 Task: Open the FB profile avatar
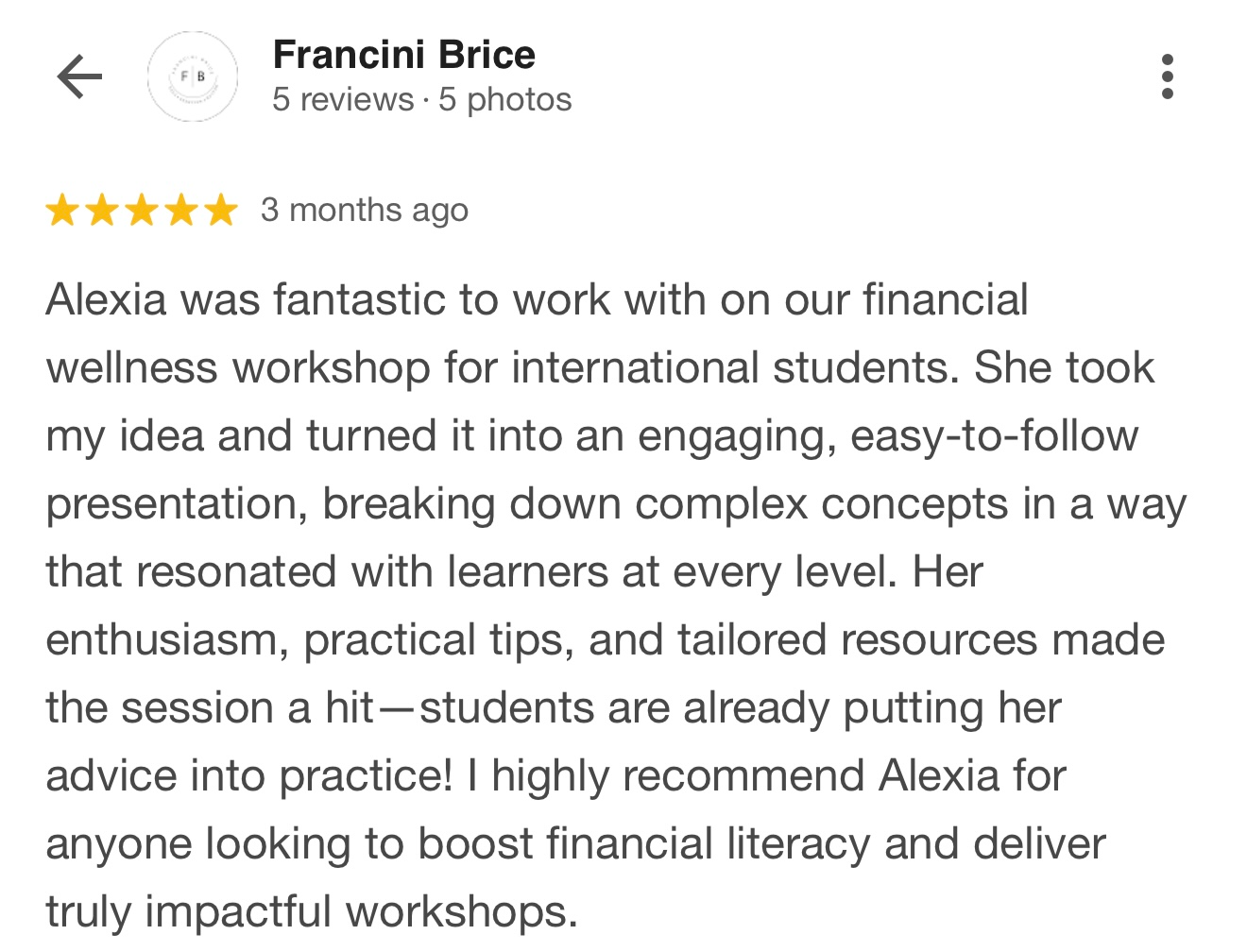pos(193,76)
